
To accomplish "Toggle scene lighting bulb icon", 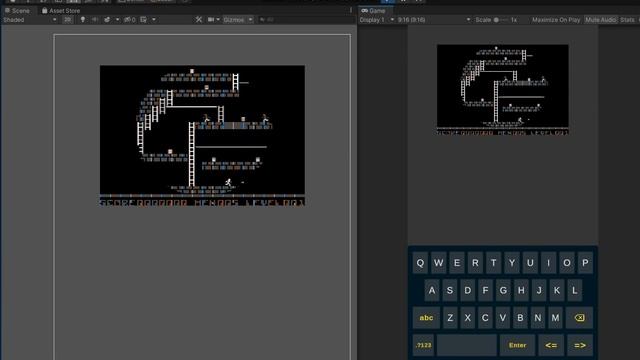I will [x=83, y=20].
